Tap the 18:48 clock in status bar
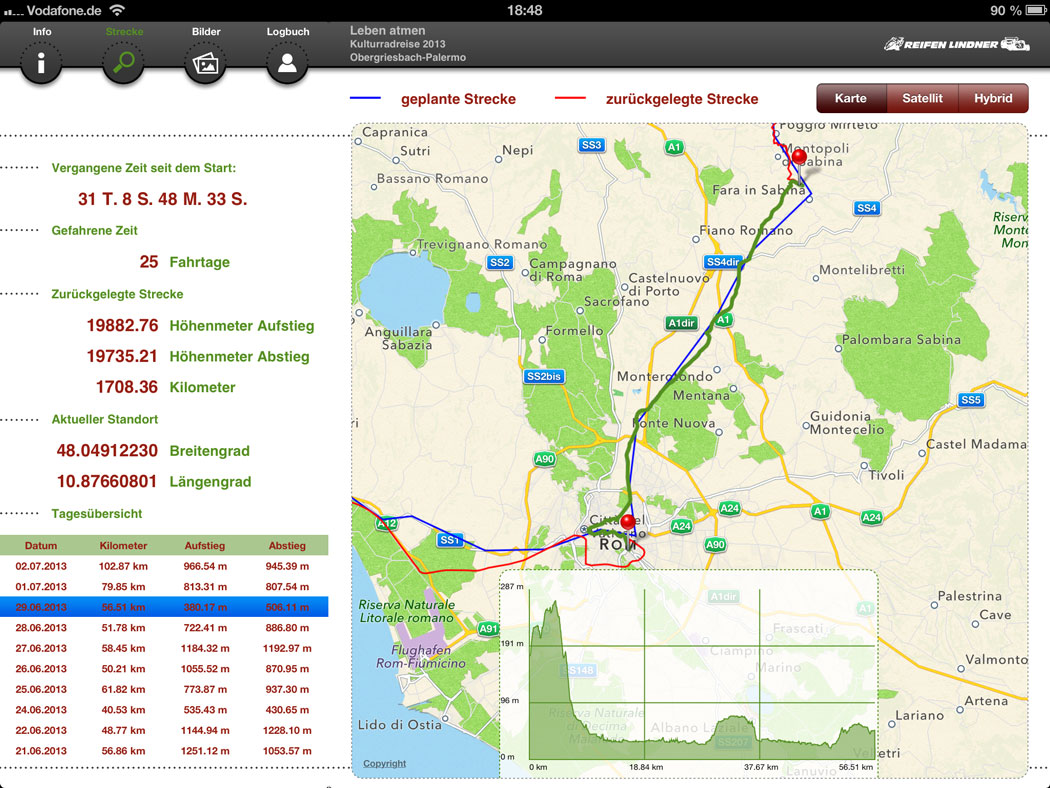The width and height of the screenshot is (1050, 788). [524, 10]
